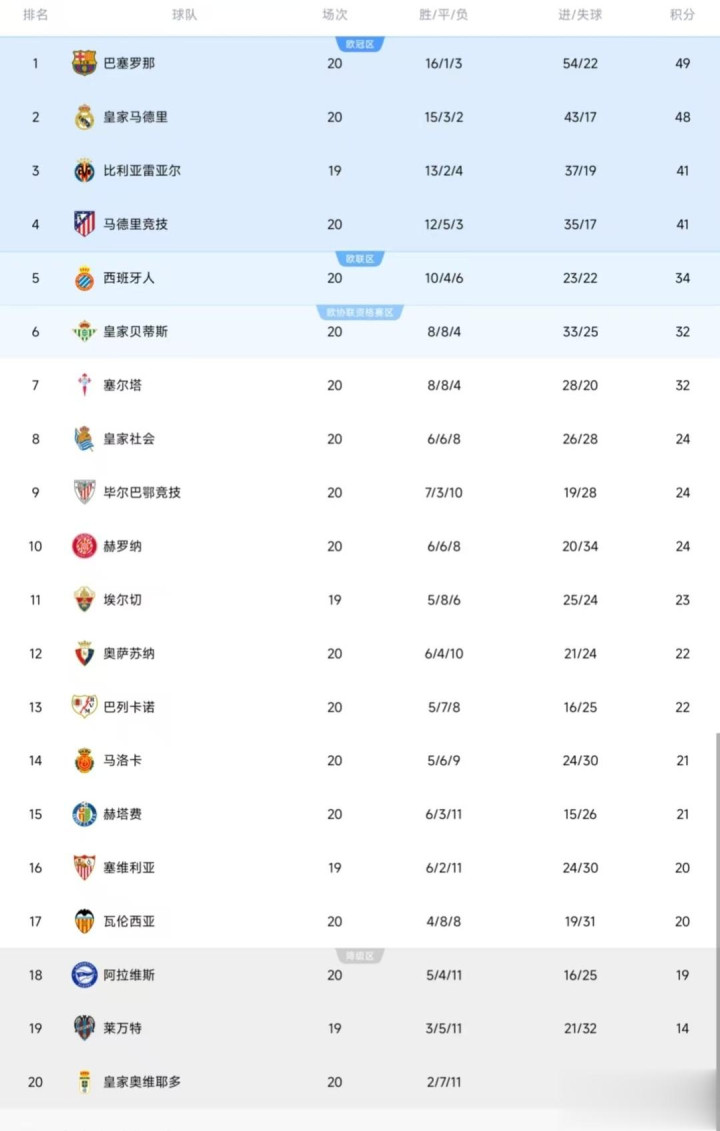The height and width of the screenshot is (1131, 720).
Task: Sort by the 积分 points column header
Action: 682,15
